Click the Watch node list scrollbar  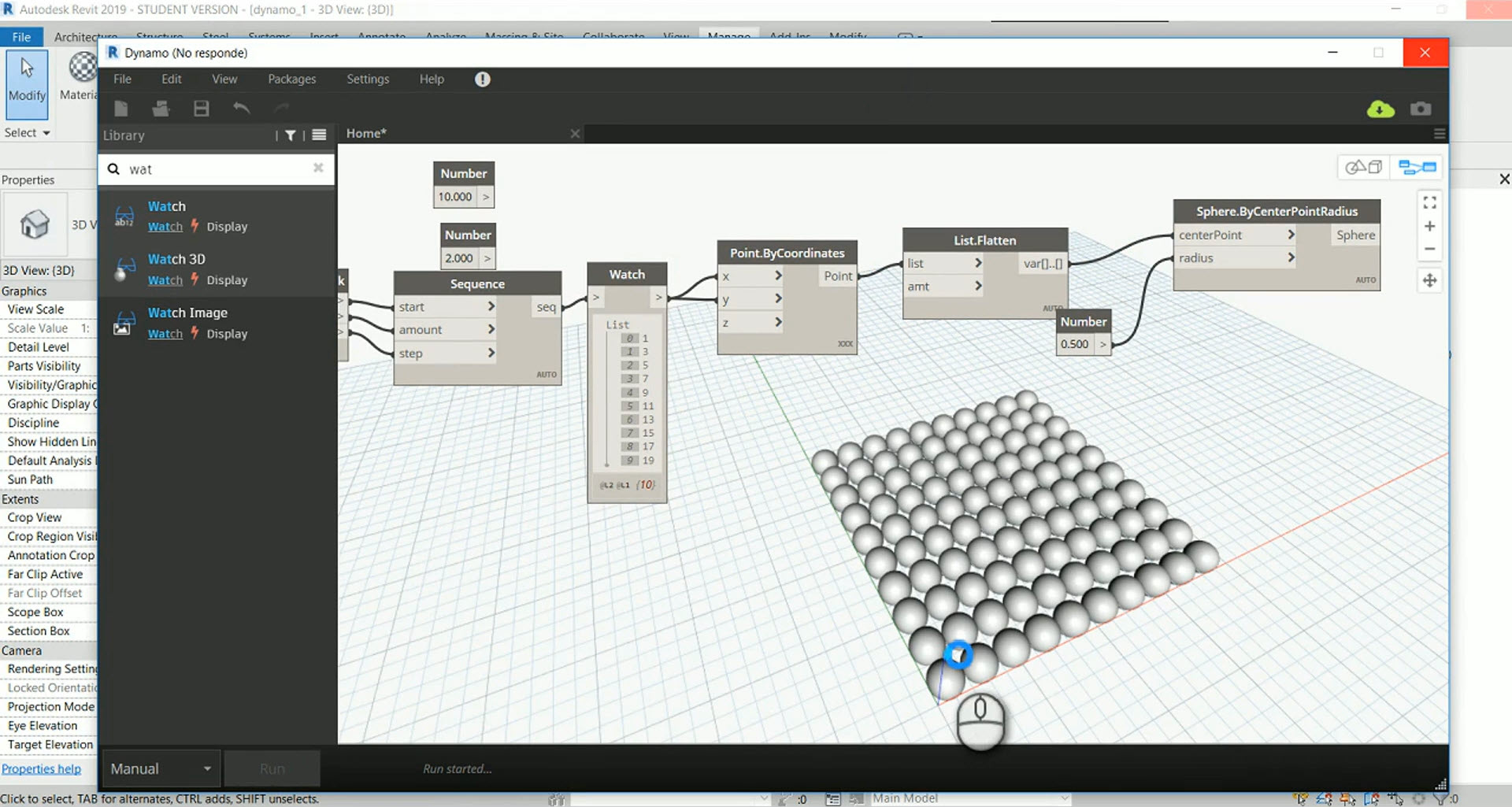click(606, 400)
